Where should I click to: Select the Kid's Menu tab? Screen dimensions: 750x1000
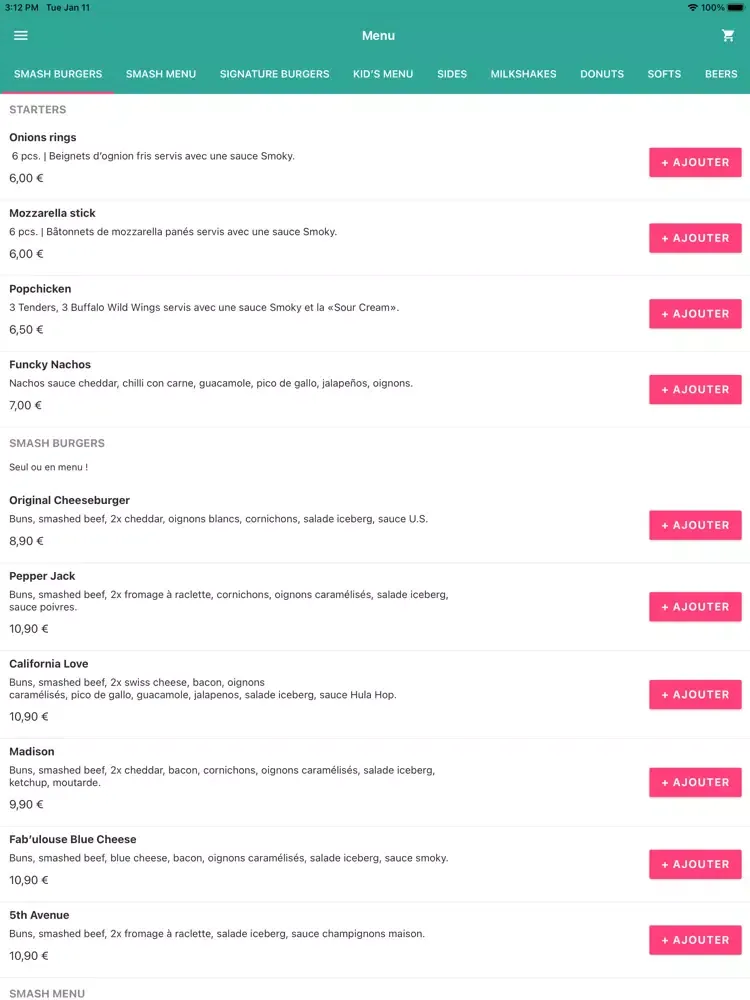click(383, 74)
